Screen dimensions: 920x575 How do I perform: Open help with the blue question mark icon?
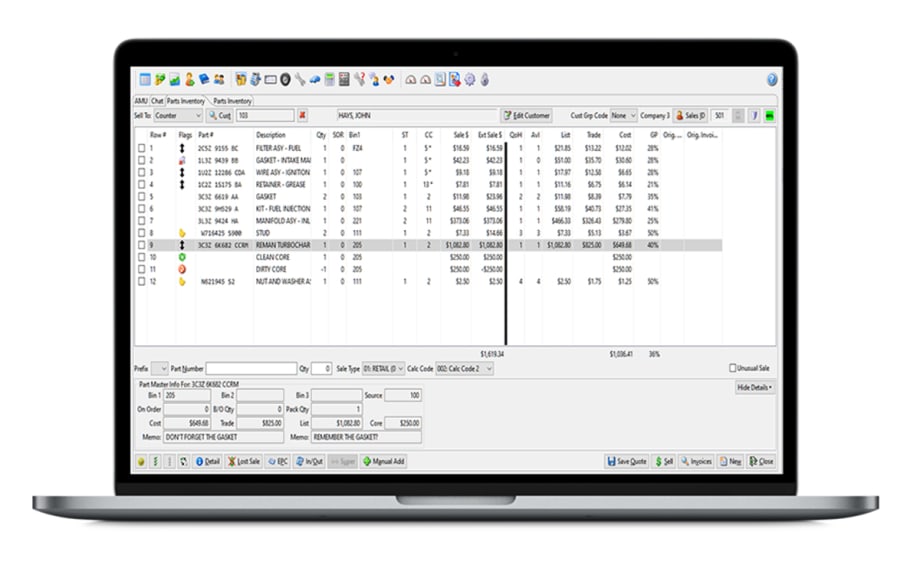pyautogui.click(x=772, y=79)
